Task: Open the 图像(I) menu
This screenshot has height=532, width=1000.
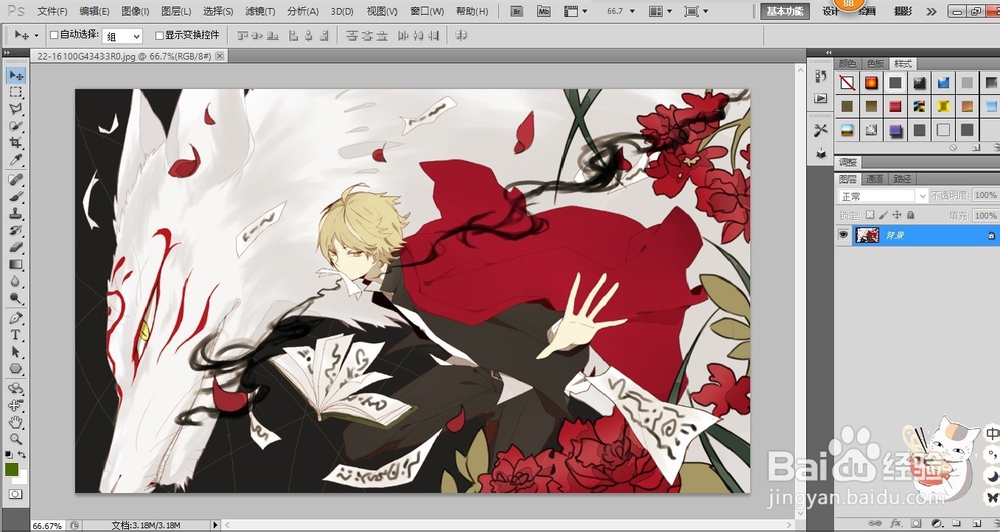Action: point(135,11)
